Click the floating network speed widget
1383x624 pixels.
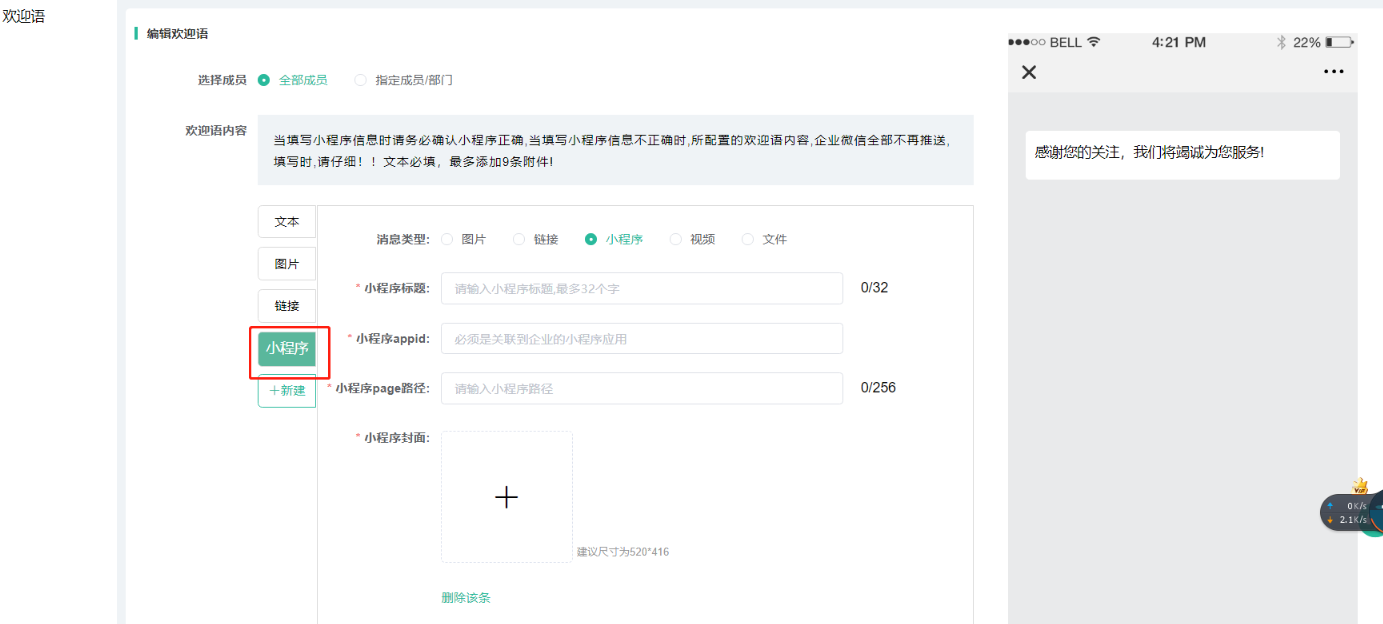point(1347,513)
